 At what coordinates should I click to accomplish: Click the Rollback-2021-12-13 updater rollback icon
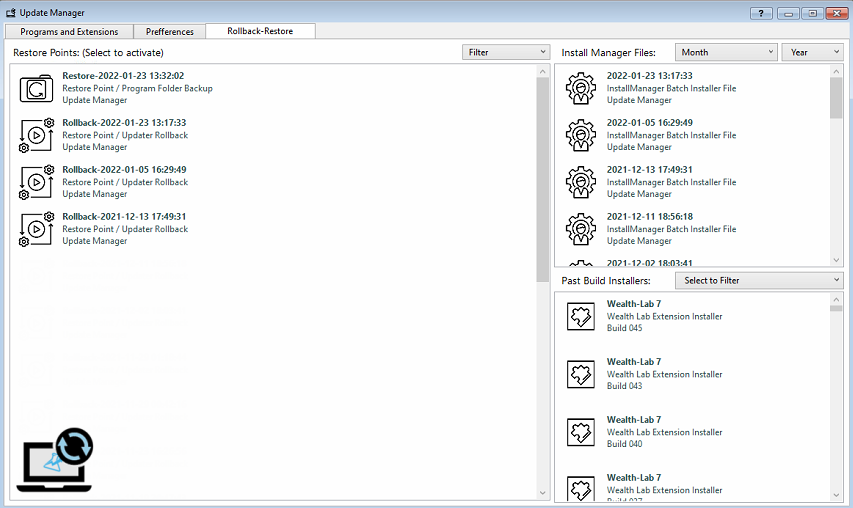pyautogui.click(x=36, y=229)
